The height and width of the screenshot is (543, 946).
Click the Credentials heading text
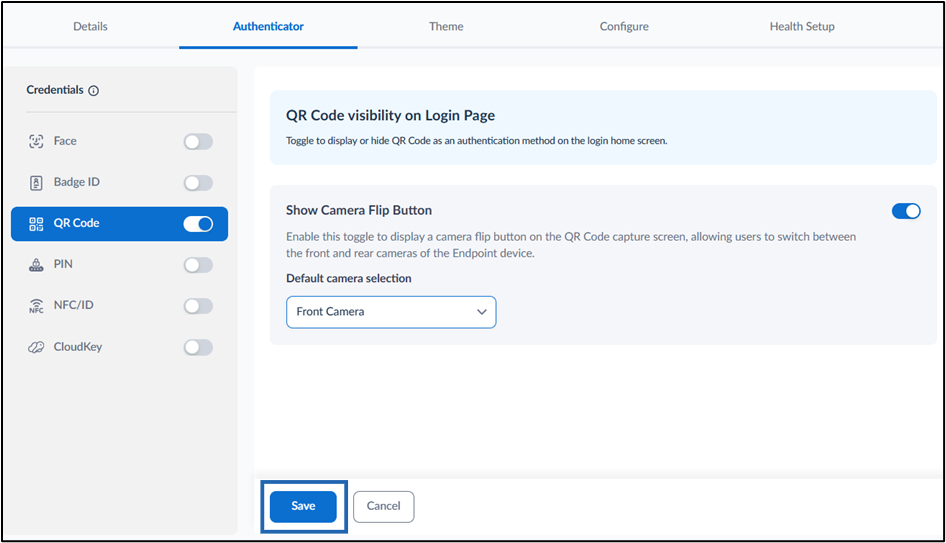(x=55, y=90)
